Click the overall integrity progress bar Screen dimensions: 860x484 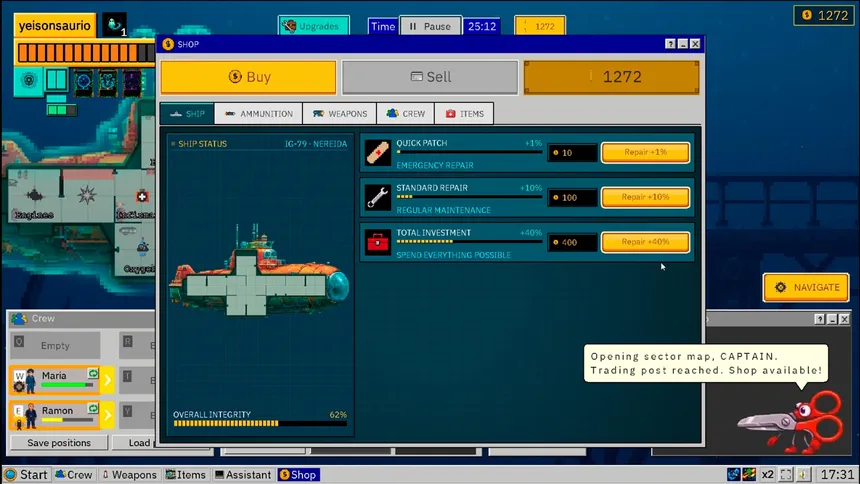tap(260, 424)
